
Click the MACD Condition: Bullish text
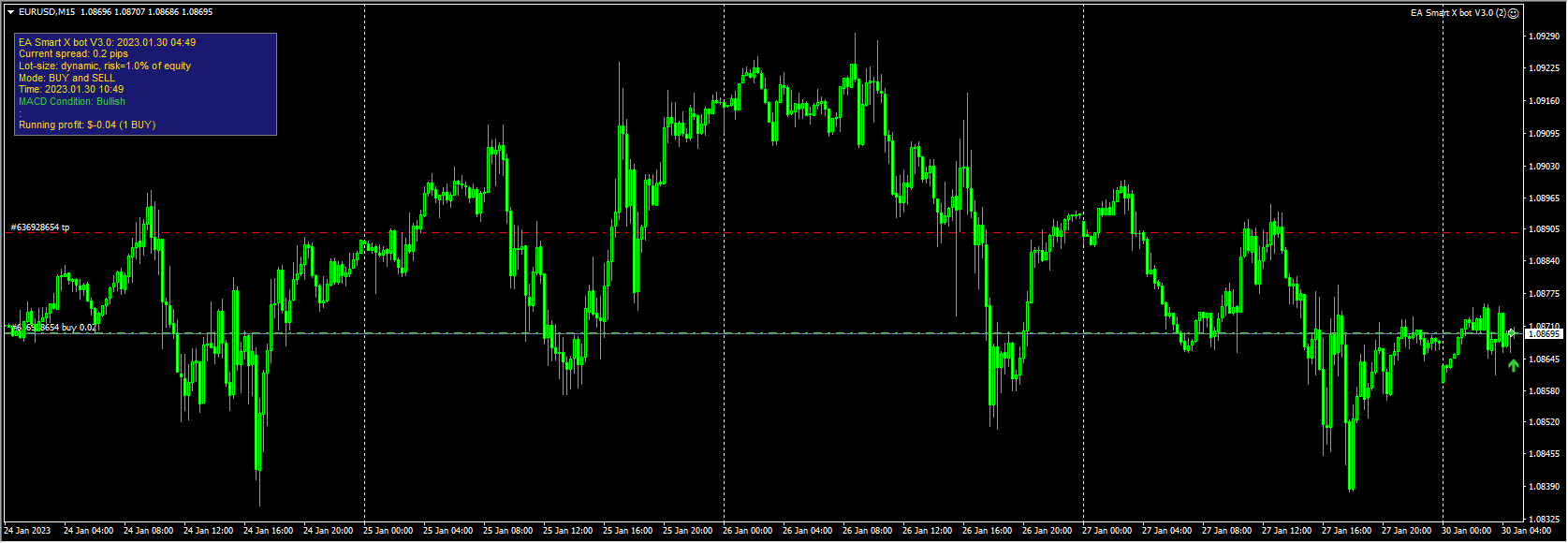pos(72,101)
